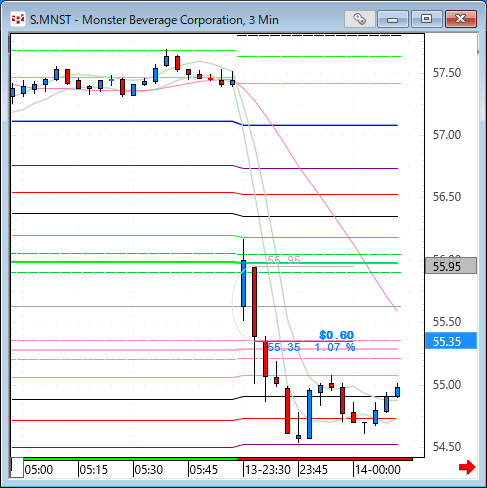
Task: Click the 56.50 price axis label
Action: coord(447,197)
